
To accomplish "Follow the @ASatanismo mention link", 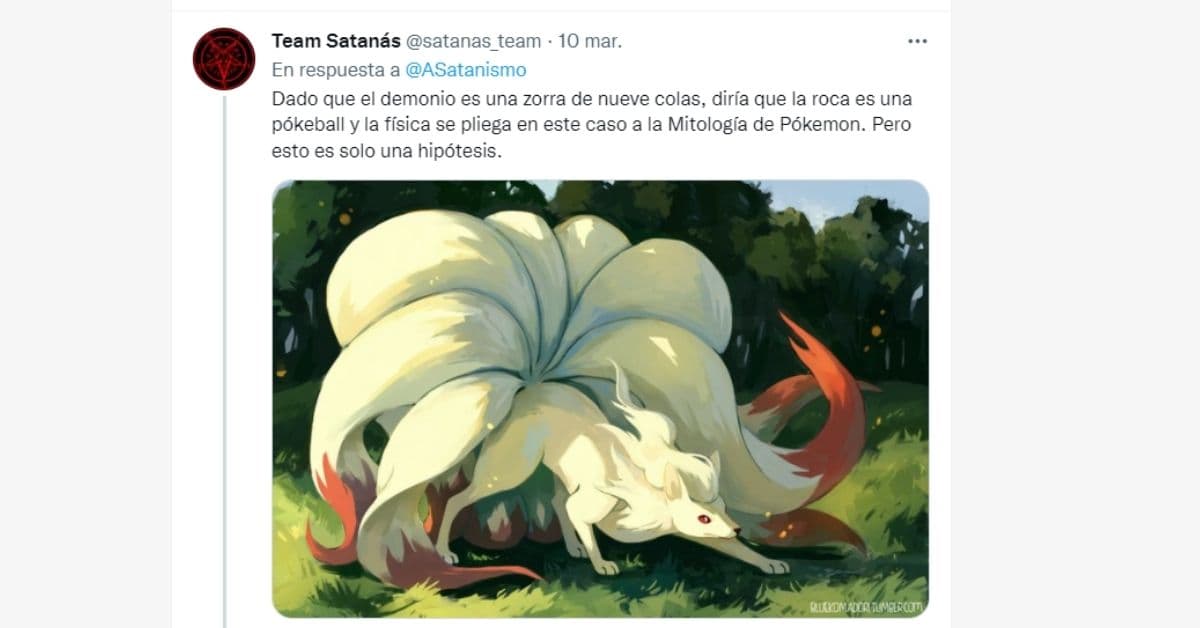I will 466,69.
